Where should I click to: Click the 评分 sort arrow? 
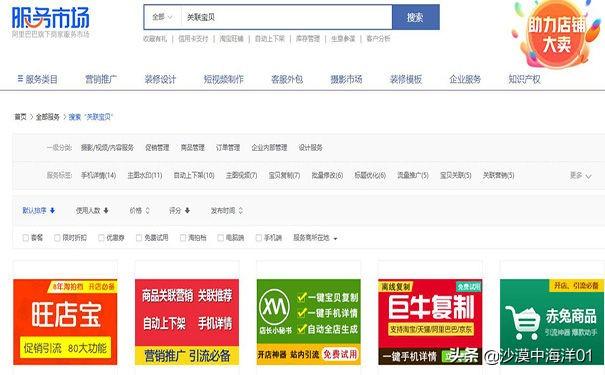(187, 211)
